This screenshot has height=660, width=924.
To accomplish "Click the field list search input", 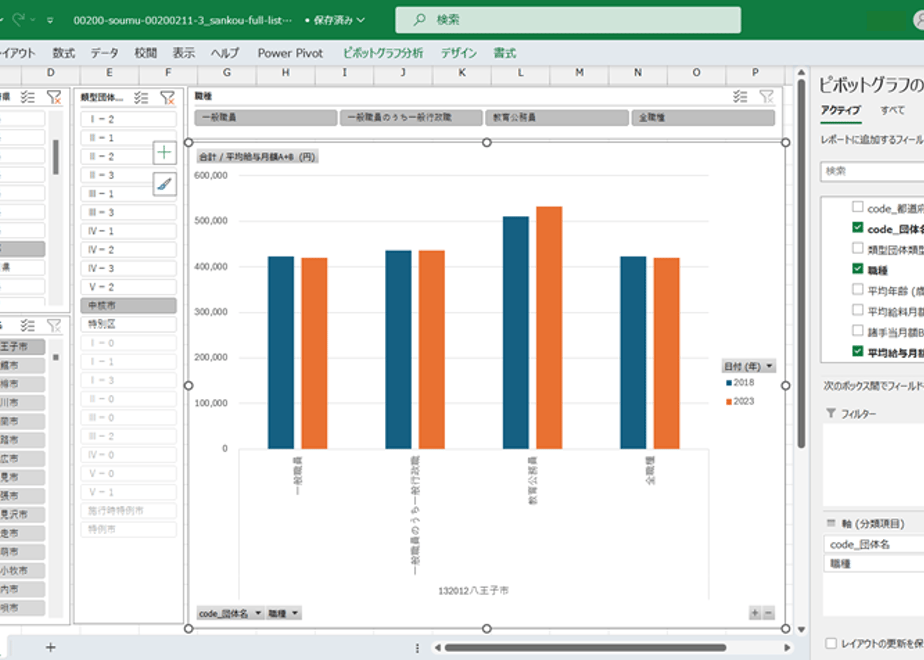I will click(x=872, y=171).
